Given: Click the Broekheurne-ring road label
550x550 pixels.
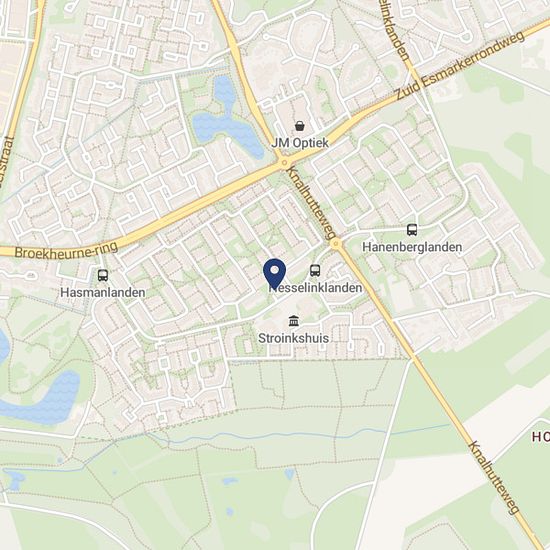Looking at the screenshot, I should pos(67,250).
